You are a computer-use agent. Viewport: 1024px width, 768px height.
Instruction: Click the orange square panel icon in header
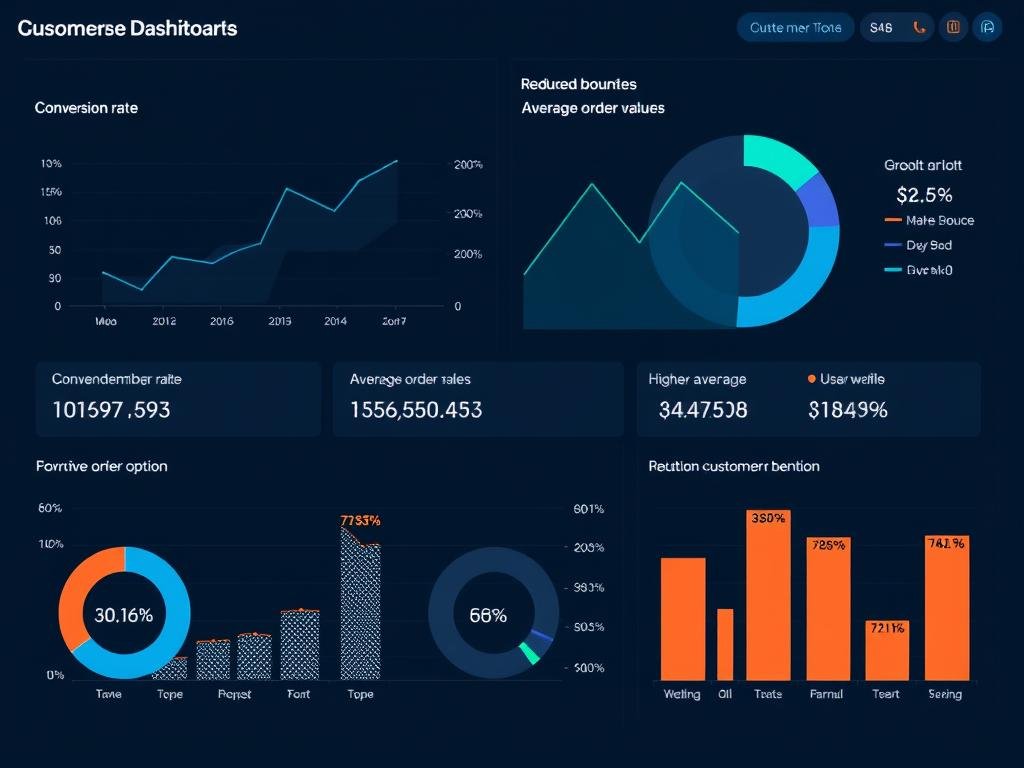pos(953,28)
